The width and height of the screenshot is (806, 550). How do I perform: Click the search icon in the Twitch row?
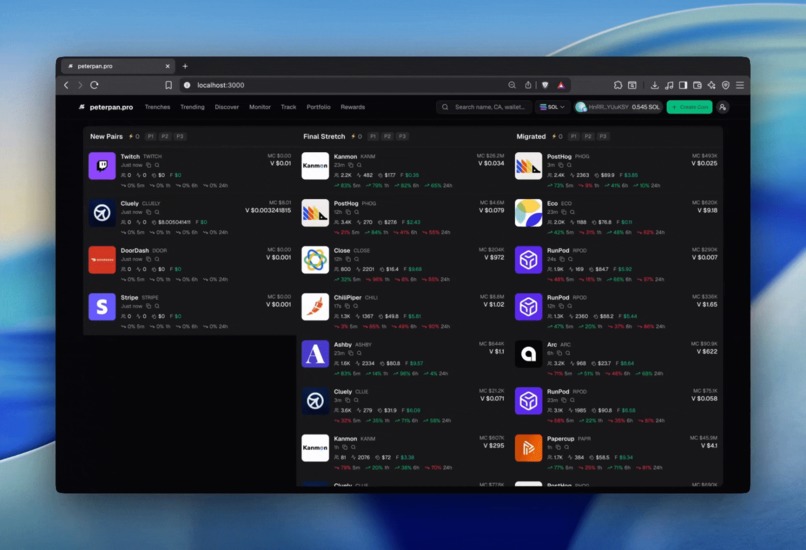point(157,165)
